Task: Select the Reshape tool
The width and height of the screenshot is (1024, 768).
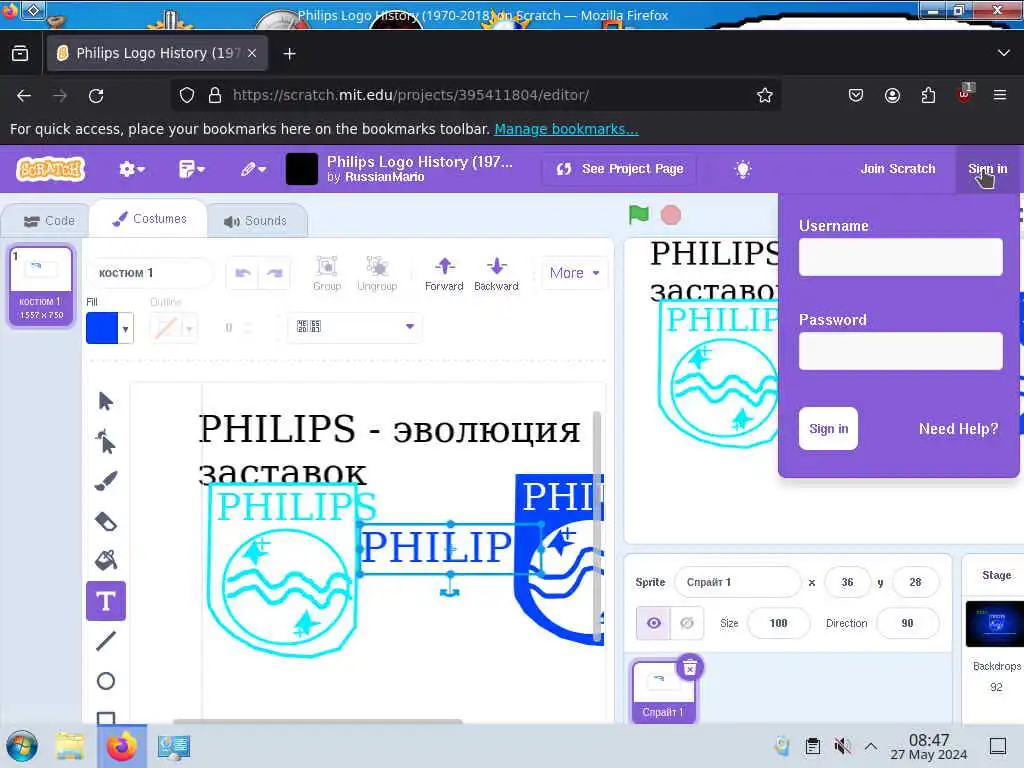Action: pos(105,442)
